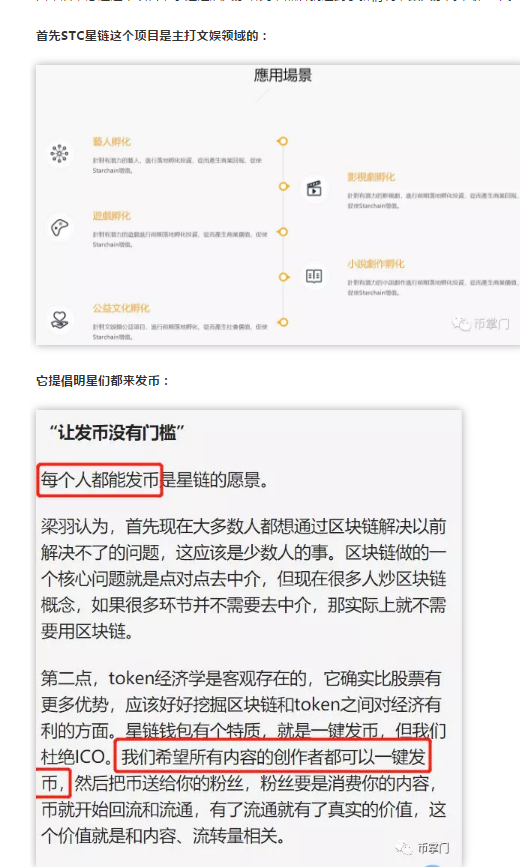Click the film clapperboard icon for 影視劇孵化
520x867 pixels.
pyautogui.click(x=314, y=189)
